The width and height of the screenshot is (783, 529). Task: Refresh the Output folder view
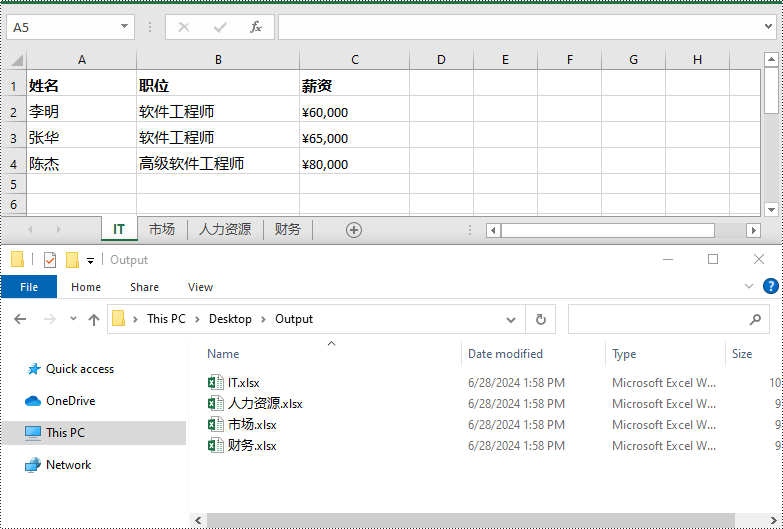(x=540, y=319)
